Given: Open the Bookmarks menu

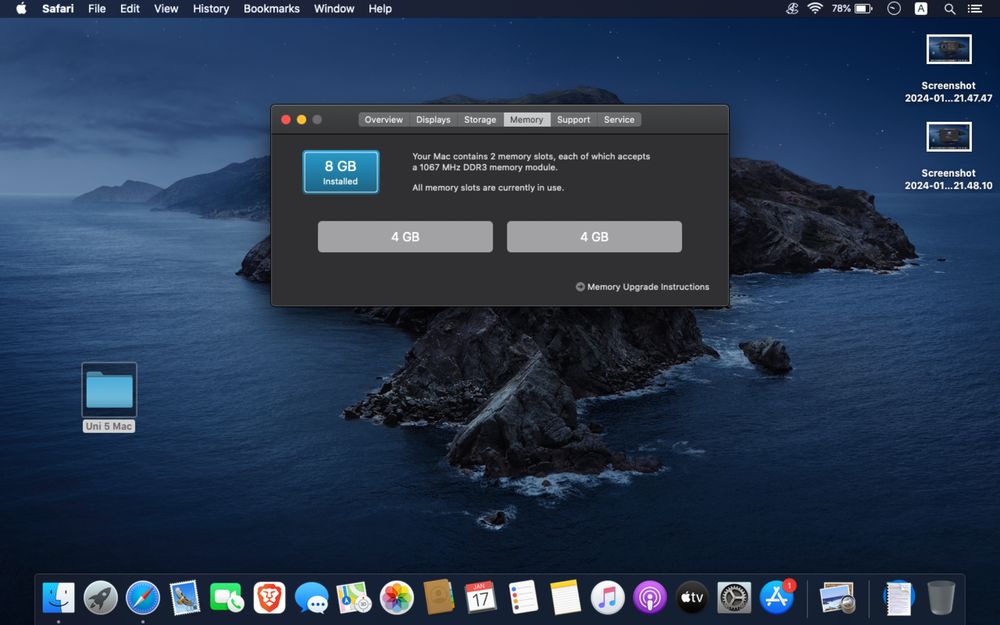Looking at the screenshot, I should point(272,9).
